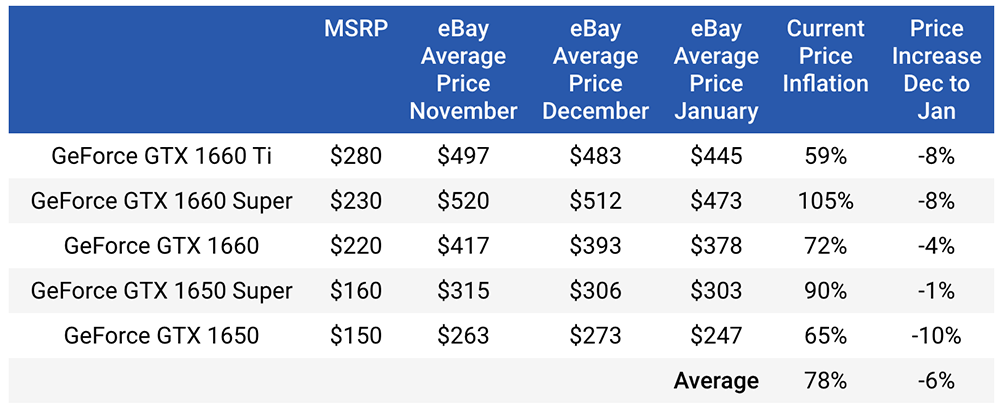
Task: Select the $150 MSRP cell
Action: [x=356, y=336]
